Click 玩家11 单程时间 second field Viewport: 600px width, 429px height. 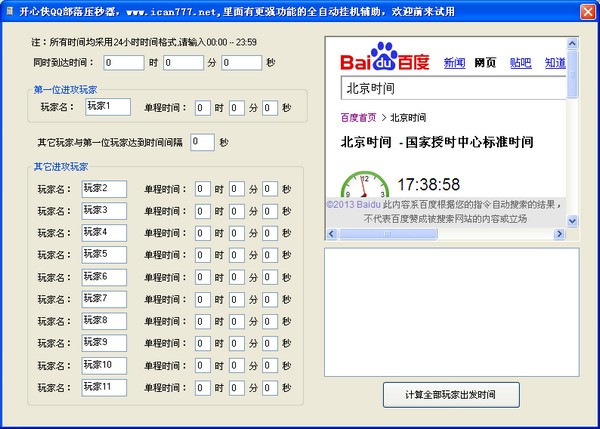270,388
